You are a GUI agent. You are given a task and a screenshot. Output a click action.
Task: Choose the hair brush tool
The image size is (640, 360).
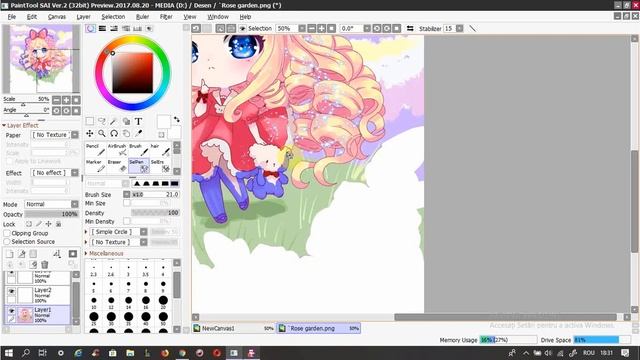[160, 150]
